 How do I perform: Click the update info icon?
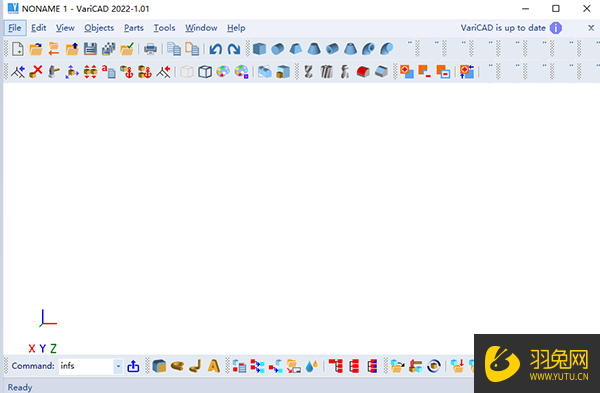[556, 28]
